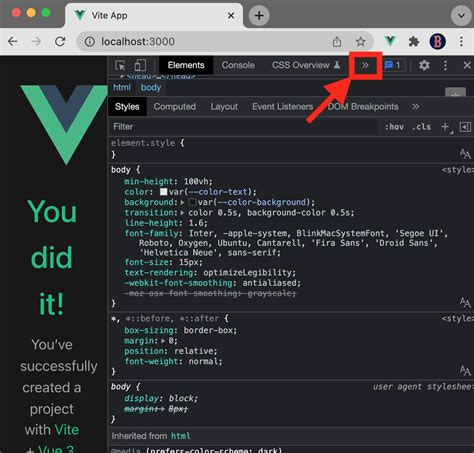This screenshot has width=474, height=453.
Task: Click the element.style selector
Action: click(x=143, y=143)
